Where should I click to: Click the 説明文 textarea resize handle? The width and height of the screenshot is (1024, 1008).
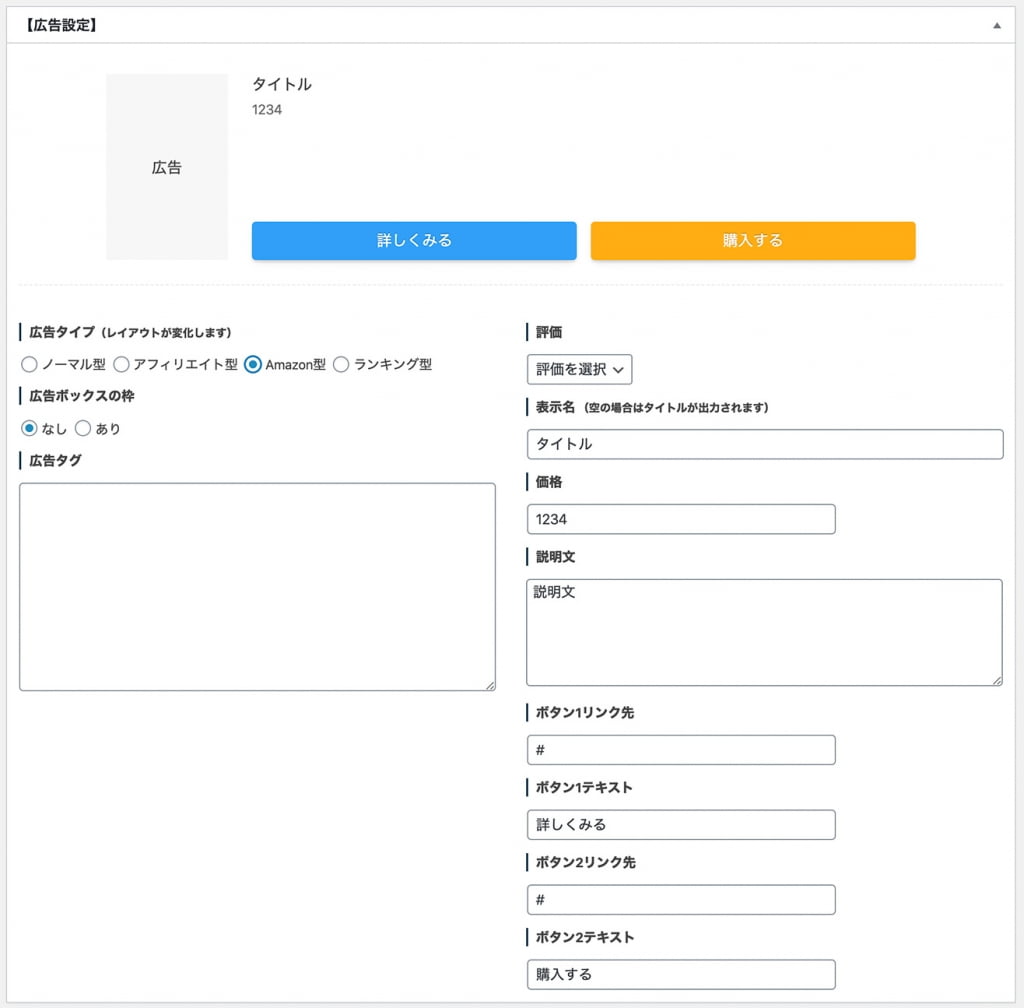(997, 681)
